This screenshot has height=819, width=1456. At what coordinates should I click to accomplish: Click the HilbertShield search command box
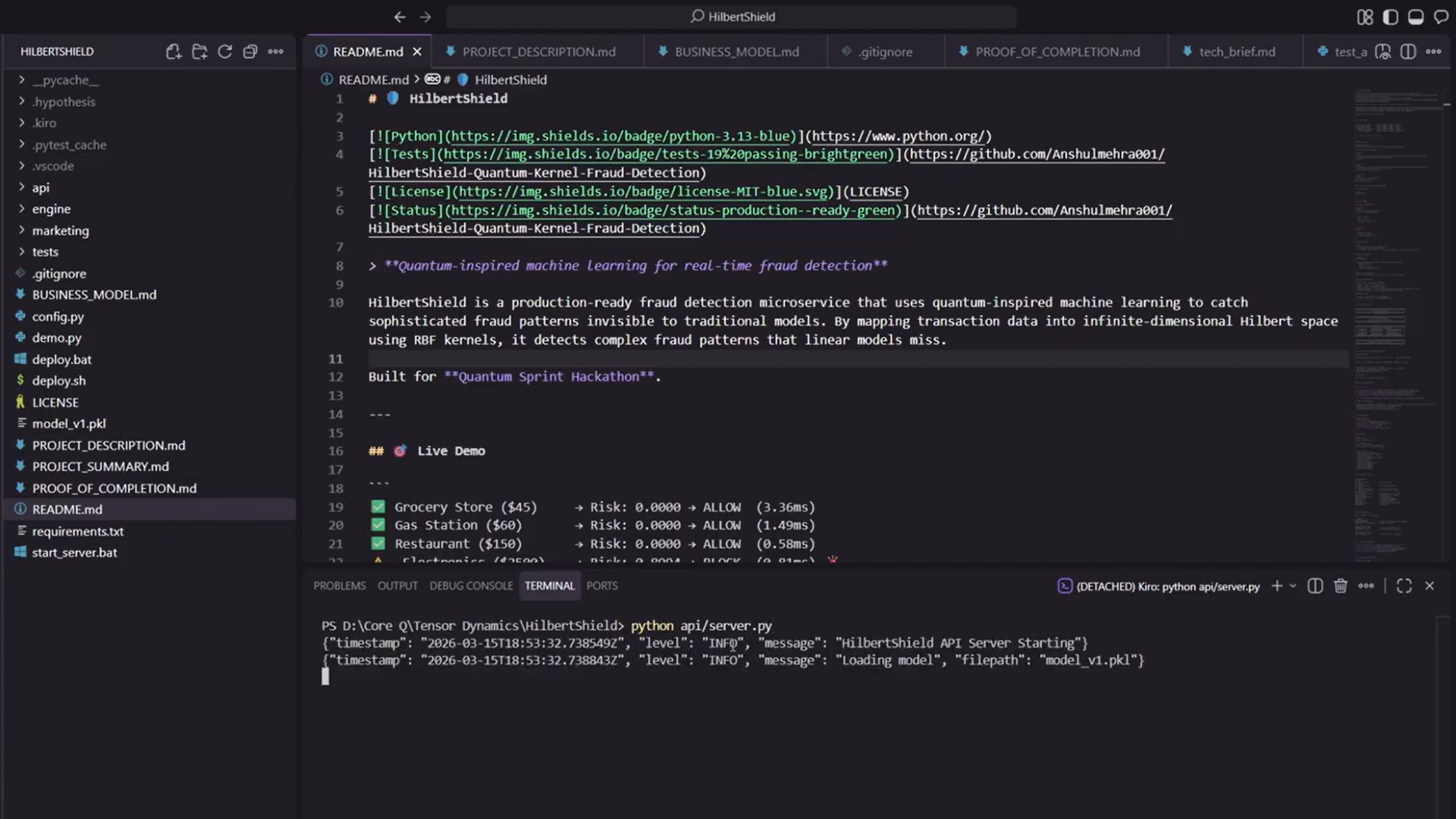pos(732,17)
